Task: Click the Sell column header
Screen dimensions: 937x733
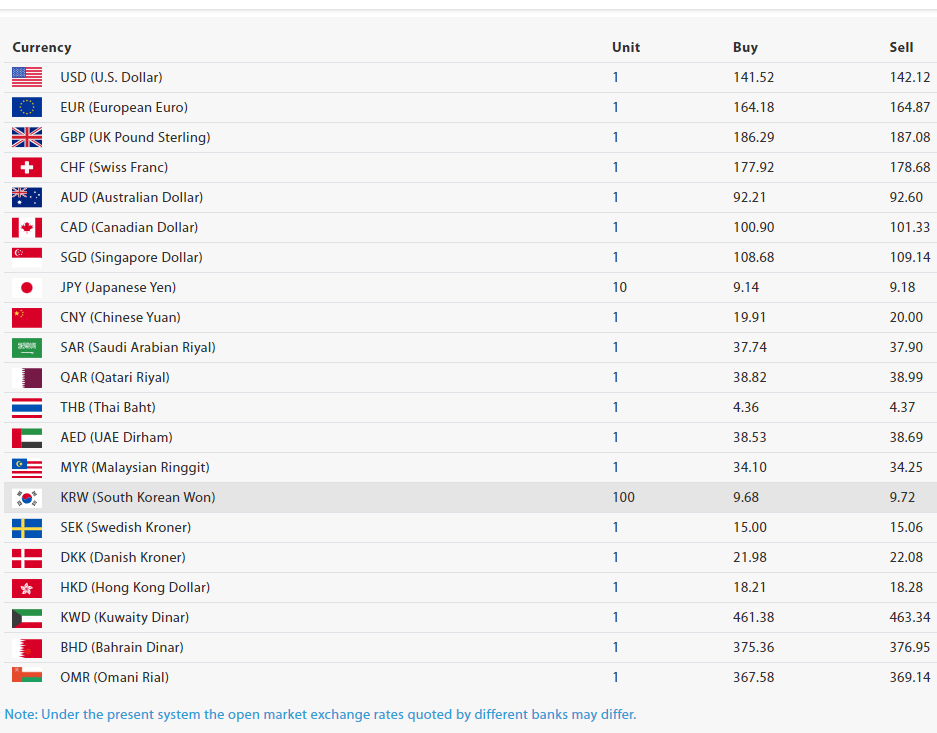Action: (901, 47)
